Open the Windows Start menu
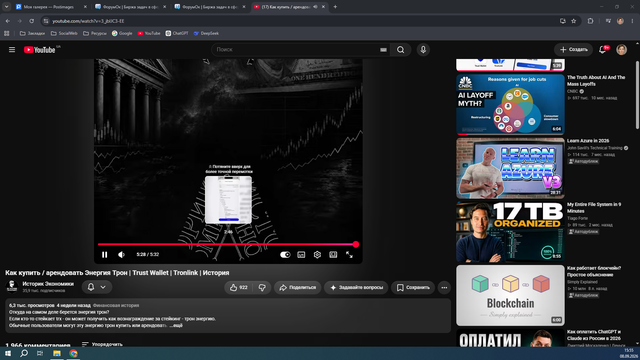The image size is (640, 360). tap(8, 353)
